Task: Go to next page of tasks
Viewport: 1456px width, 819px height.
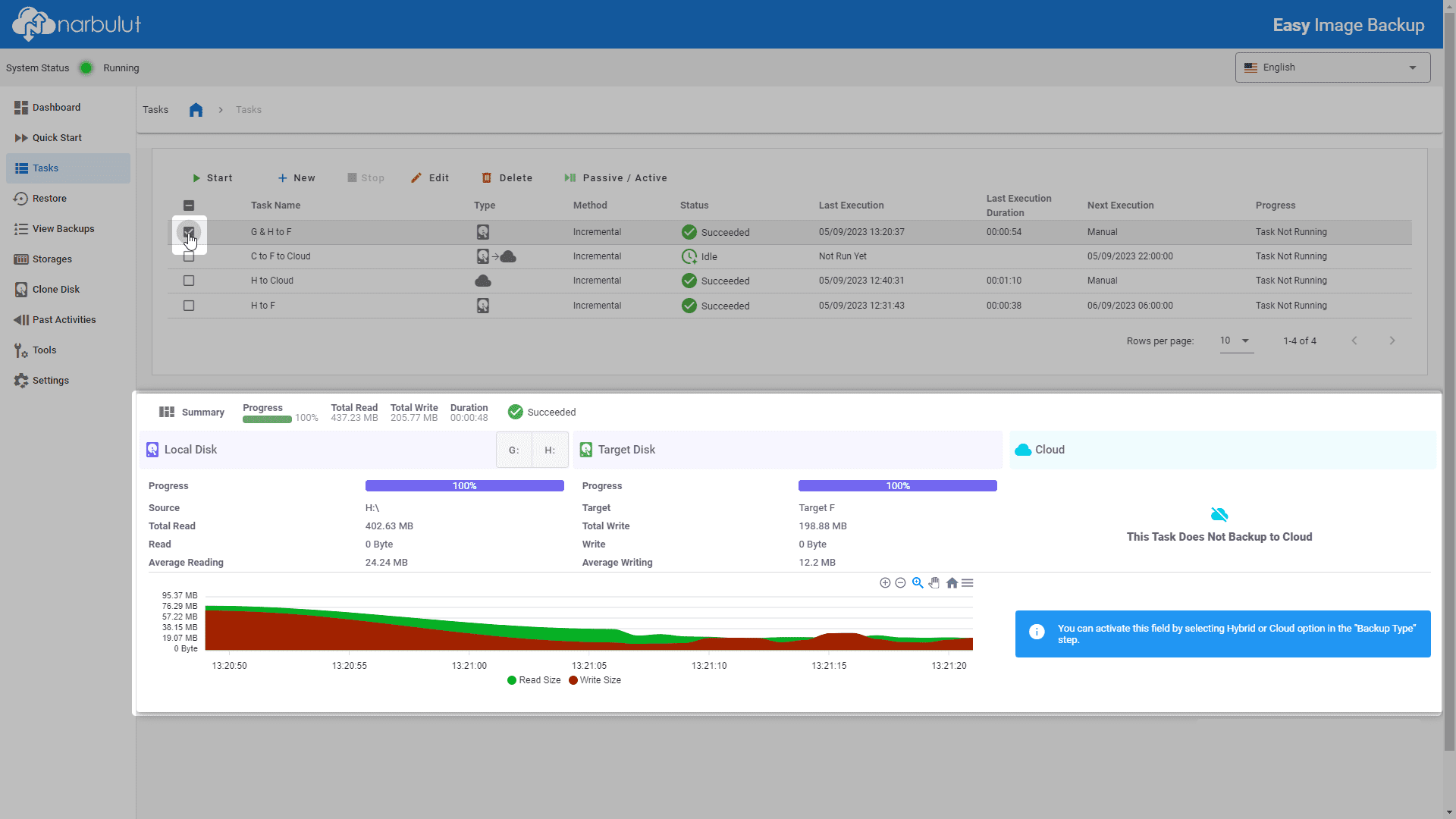Action: 1392,340
